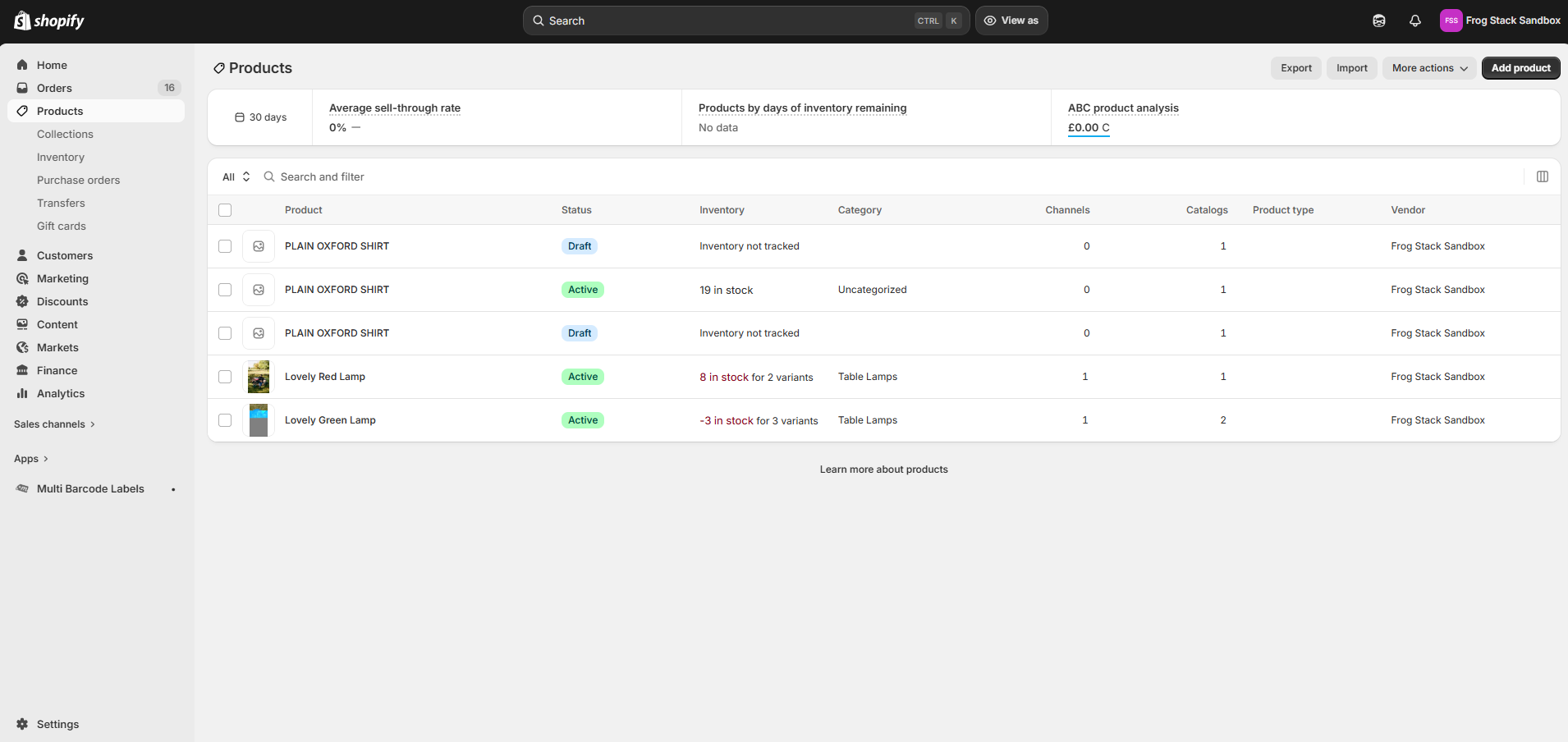Open the Sidekick assistant icon

pyautogui.click(x=1379, y=21)
